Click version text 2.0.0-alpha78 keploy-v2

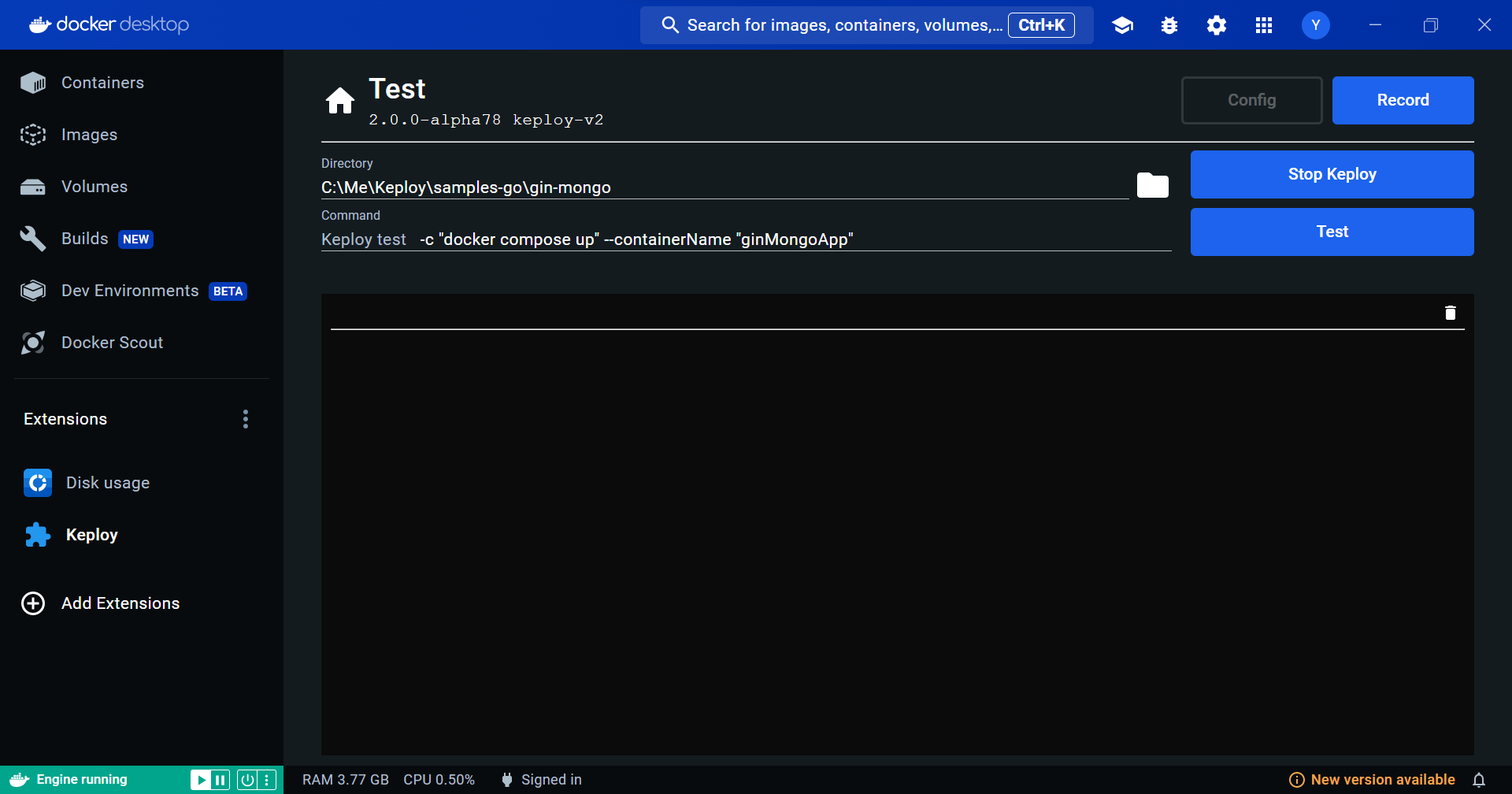click(486, 120)
